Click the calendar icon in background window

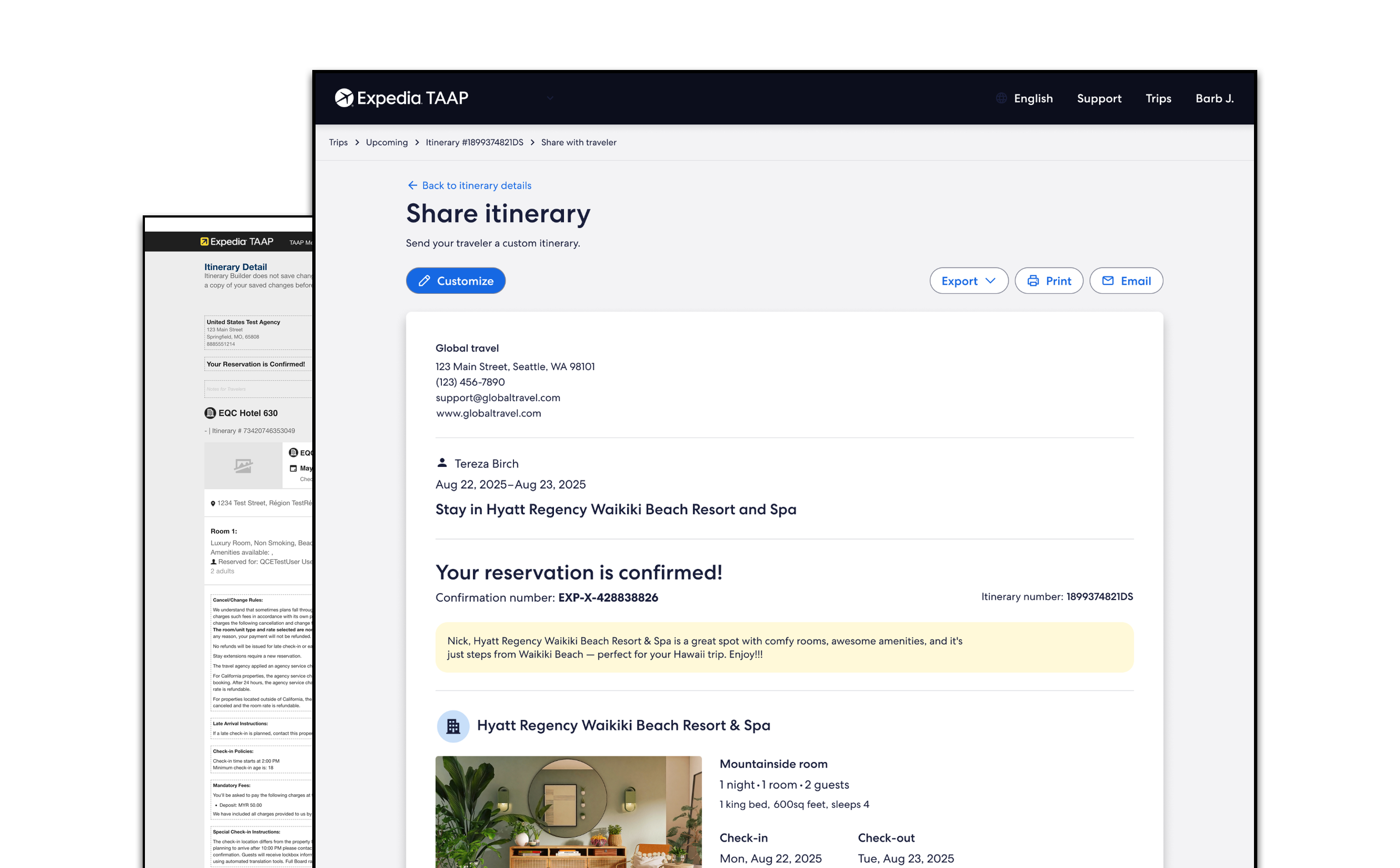click(x=293, y=468)
